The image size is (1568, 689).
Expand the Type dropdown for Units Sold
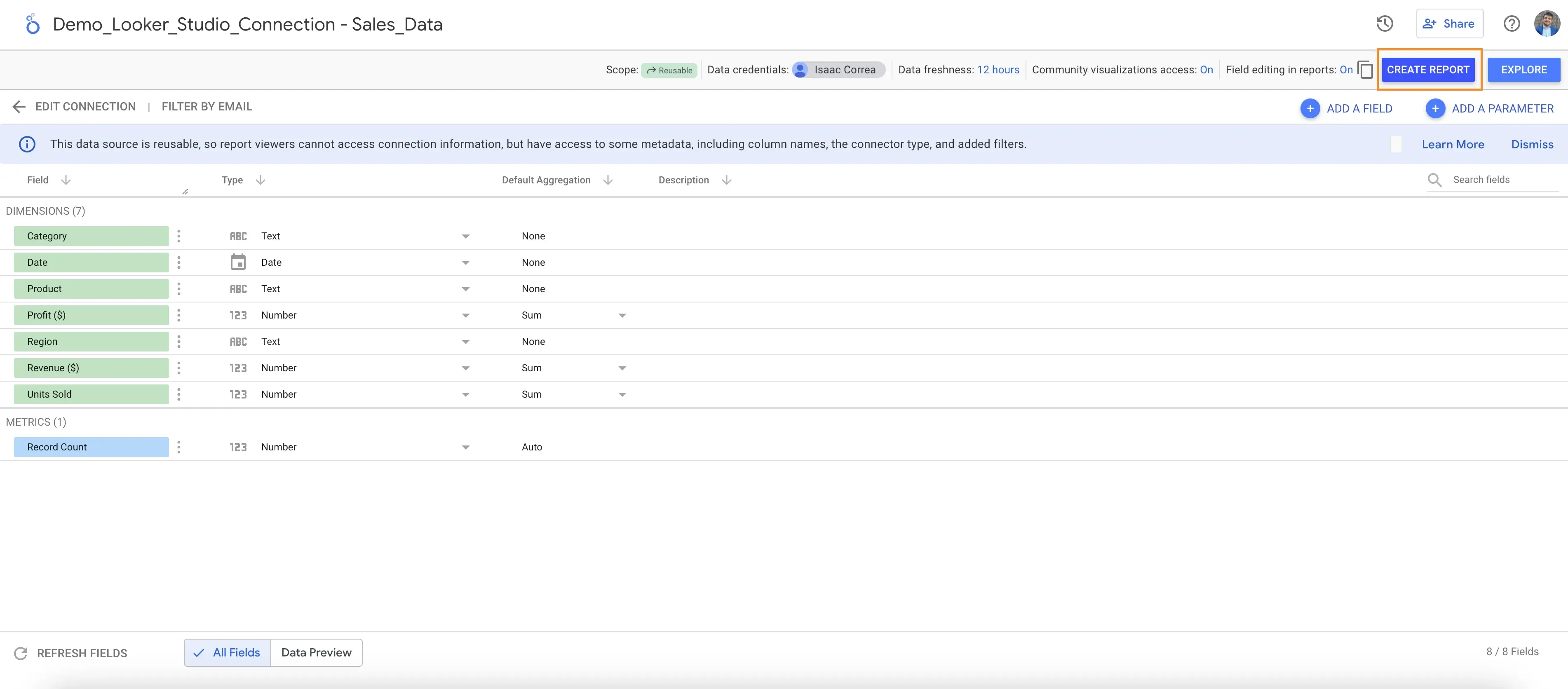click(x=464, y=394)
